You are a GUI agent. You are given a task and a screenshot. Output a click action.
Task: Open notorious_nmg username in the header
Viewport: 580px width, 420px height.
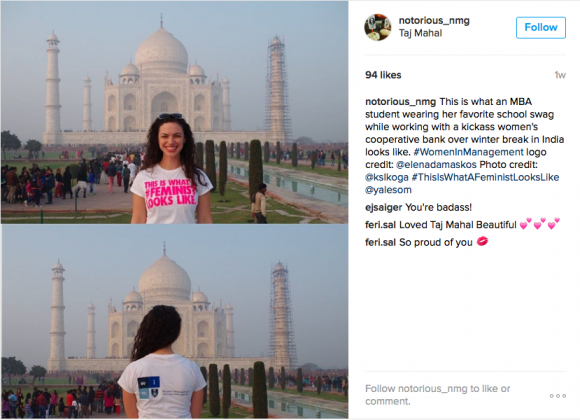click(434, 20)
